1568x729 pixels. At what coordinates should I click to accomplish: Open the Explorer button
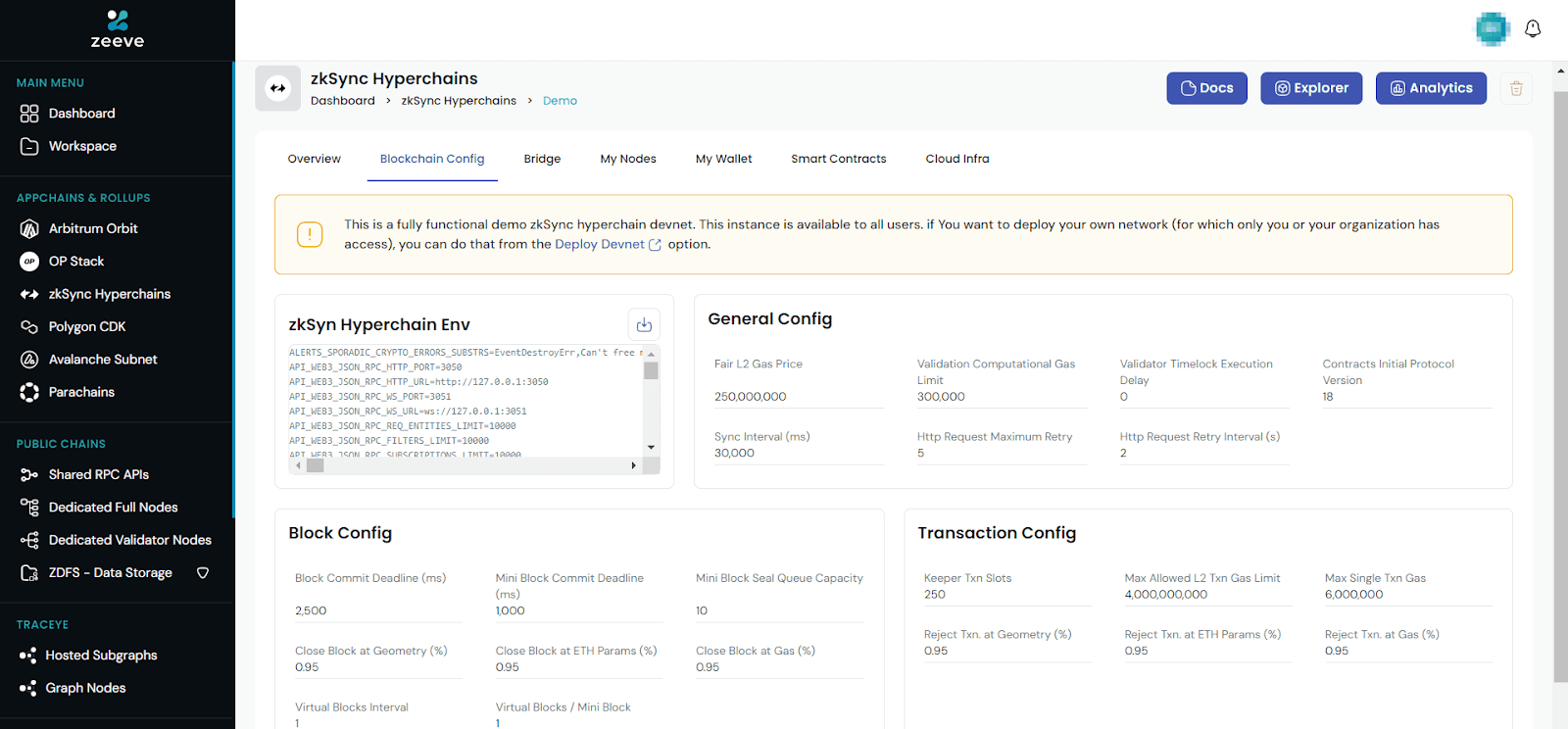pyautogui.click(x=1311, y=88)
